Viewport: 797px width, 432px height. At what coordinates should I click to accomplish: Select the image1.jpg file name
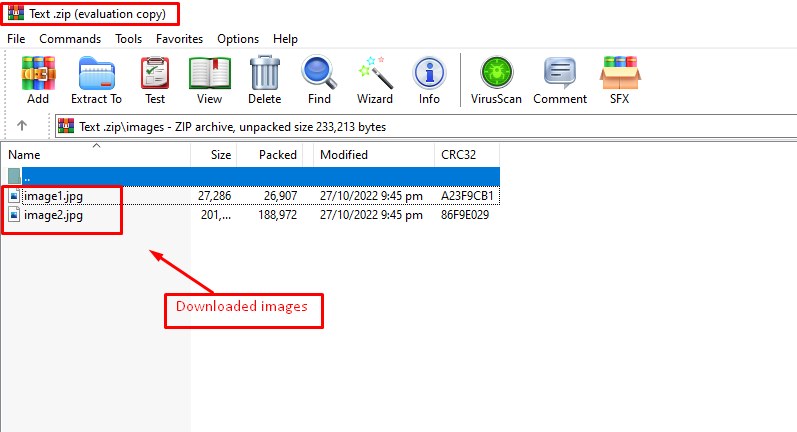tap(53, 196)
